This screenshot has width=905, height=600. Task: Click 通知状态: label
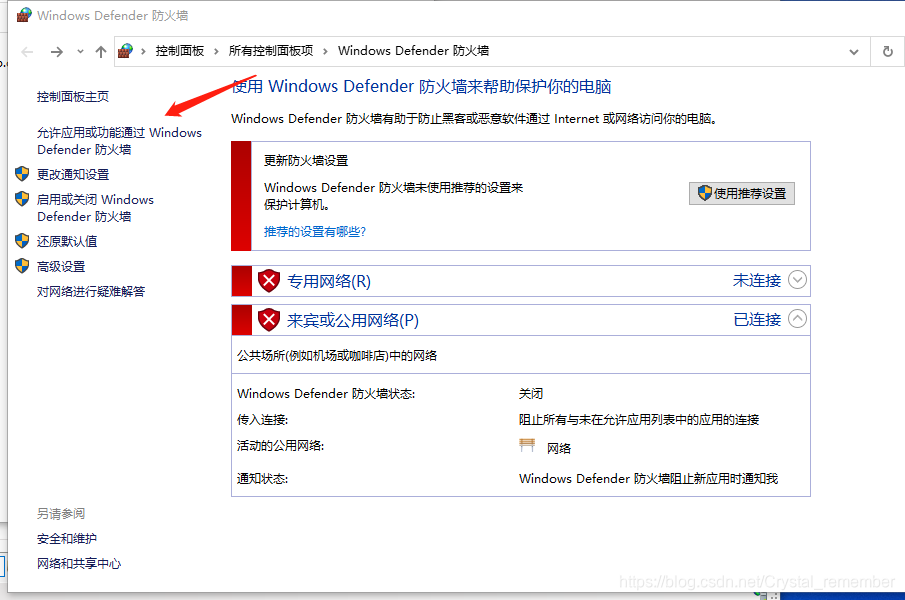[x=263, y=478]
